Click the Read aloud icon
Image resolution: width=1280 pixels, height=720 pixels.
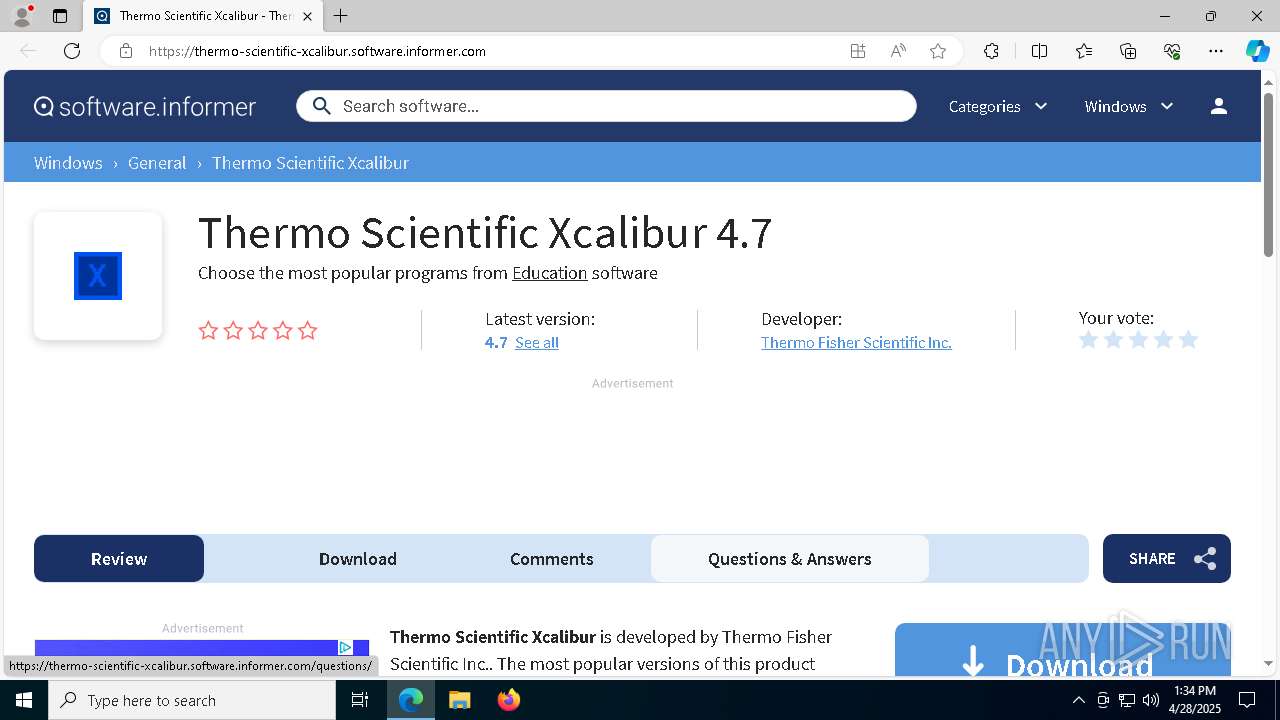click(898, 51)
